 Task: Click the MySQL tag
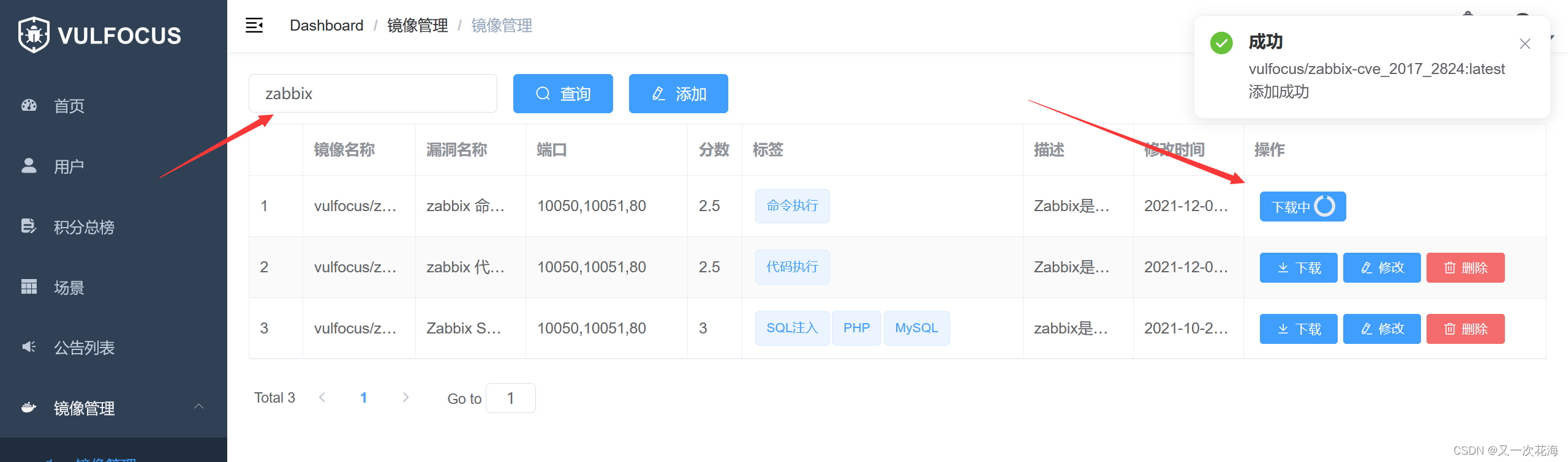click(916, 329)
